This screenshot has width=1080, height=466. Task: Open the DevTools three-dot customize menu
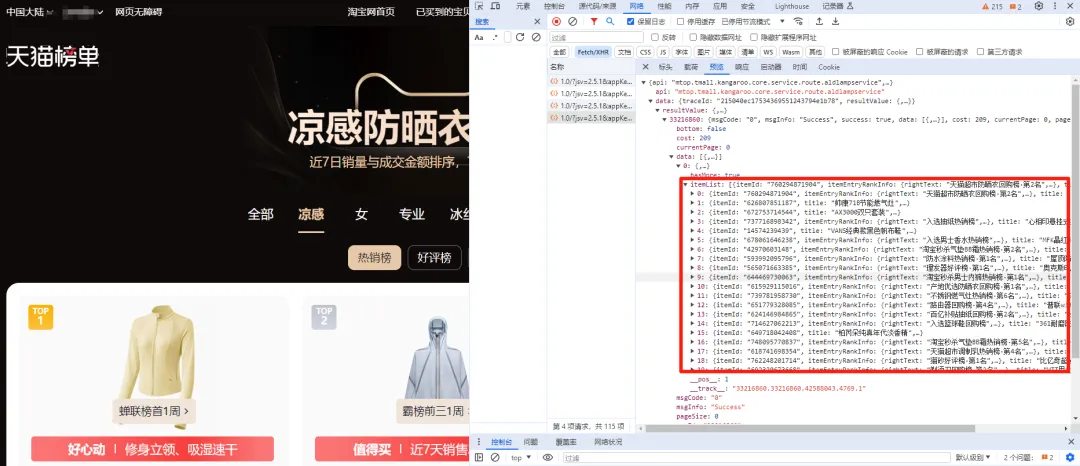1054,6
